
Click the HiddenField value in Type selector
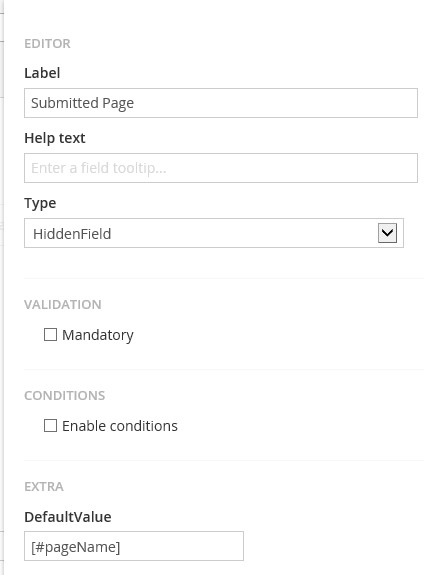coord(72,234)
